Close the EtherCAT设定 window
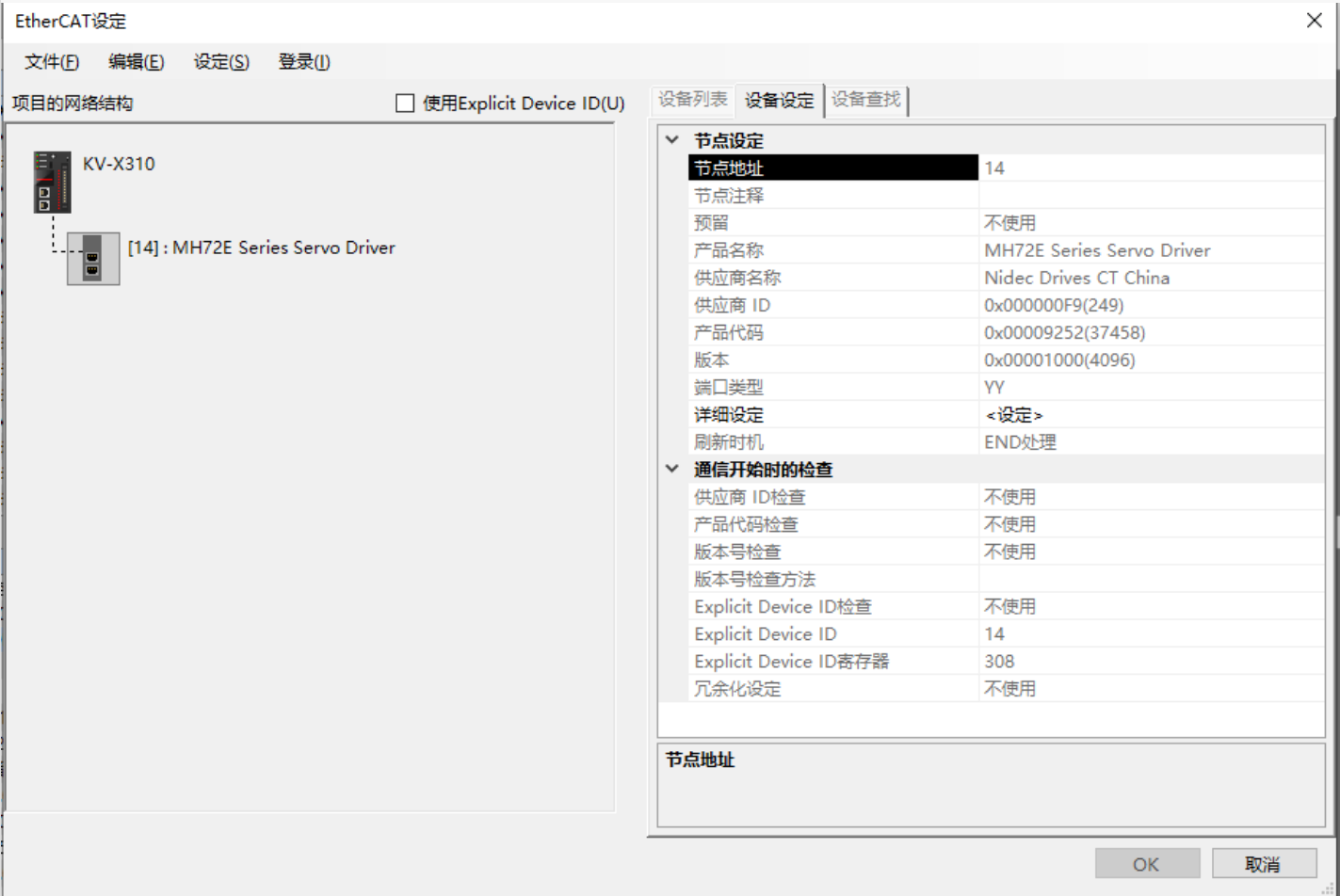Viewport: 1340px width, 896px height. [1315, 21]
